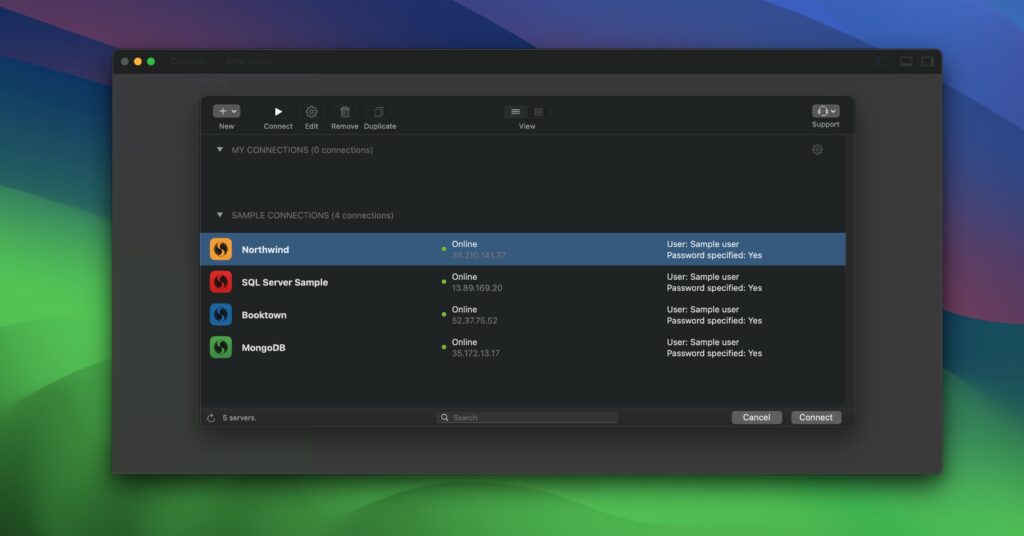Select the Booktown connection name

(264, 315)
